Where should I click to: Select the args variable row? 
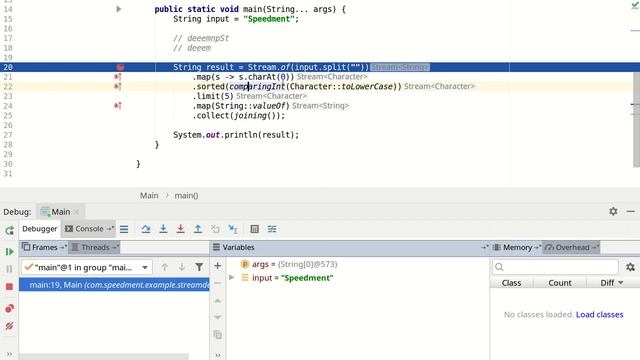[x=358, y=264]
